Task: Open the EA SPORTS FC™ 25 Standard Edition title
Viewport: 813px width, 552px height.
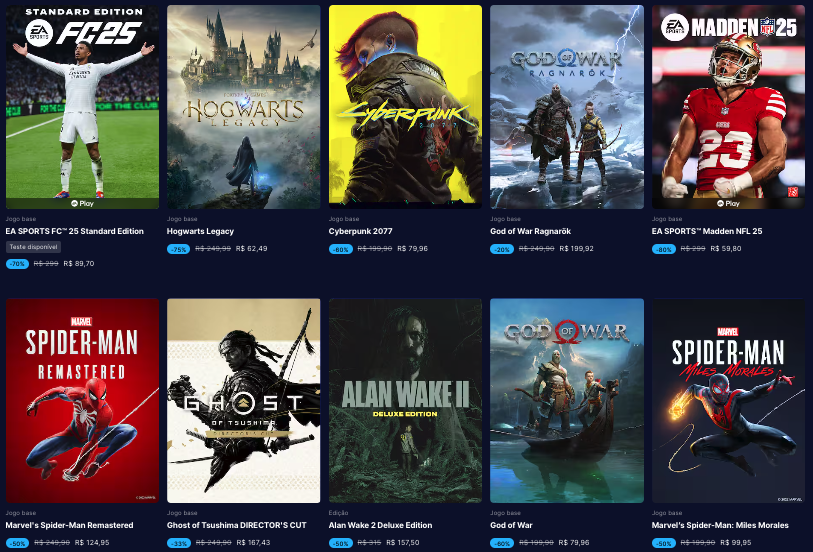Action: click(x=75, y=231)
